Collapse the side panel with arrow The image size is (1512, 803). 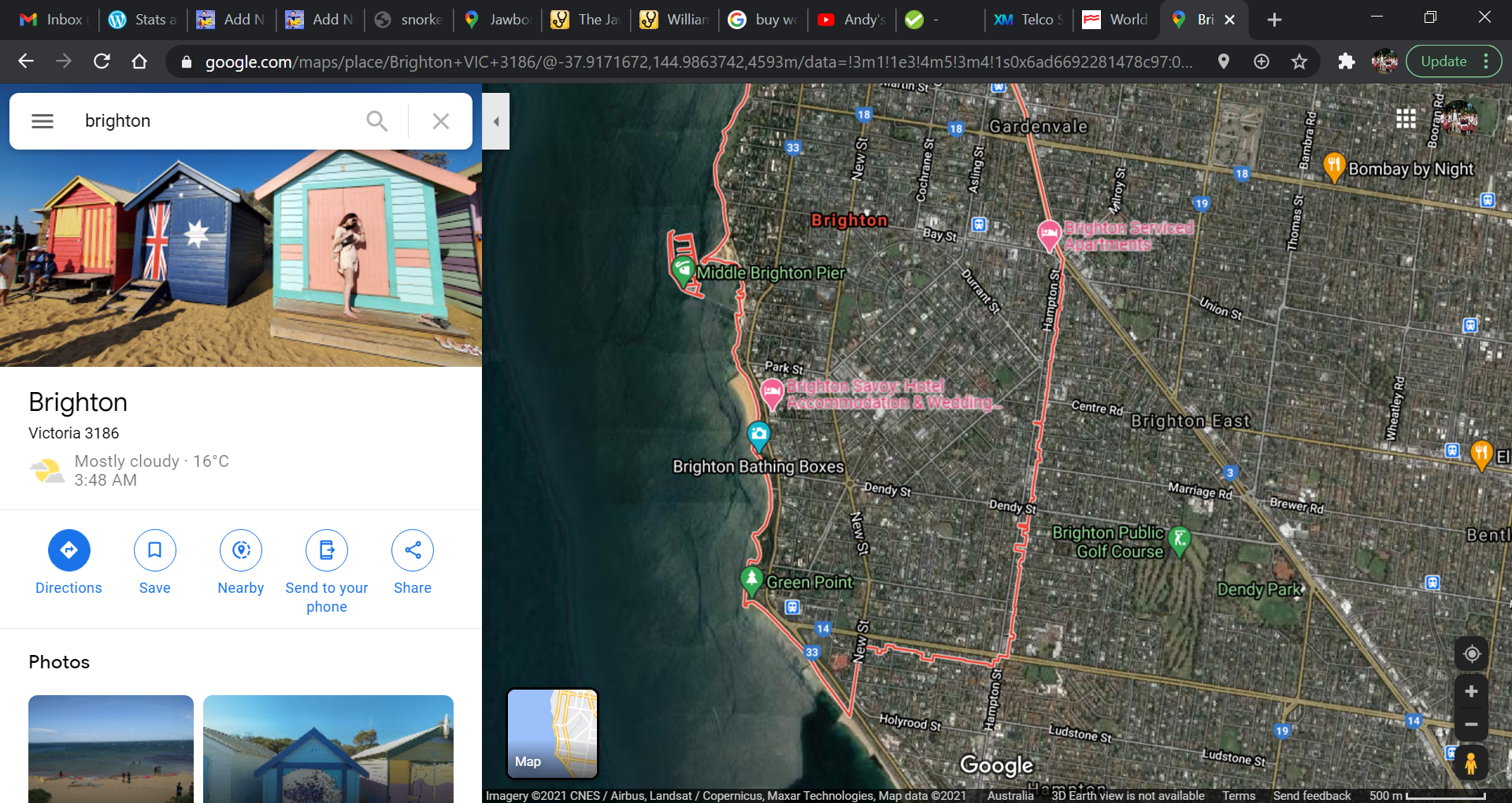[x=496, y=121]
